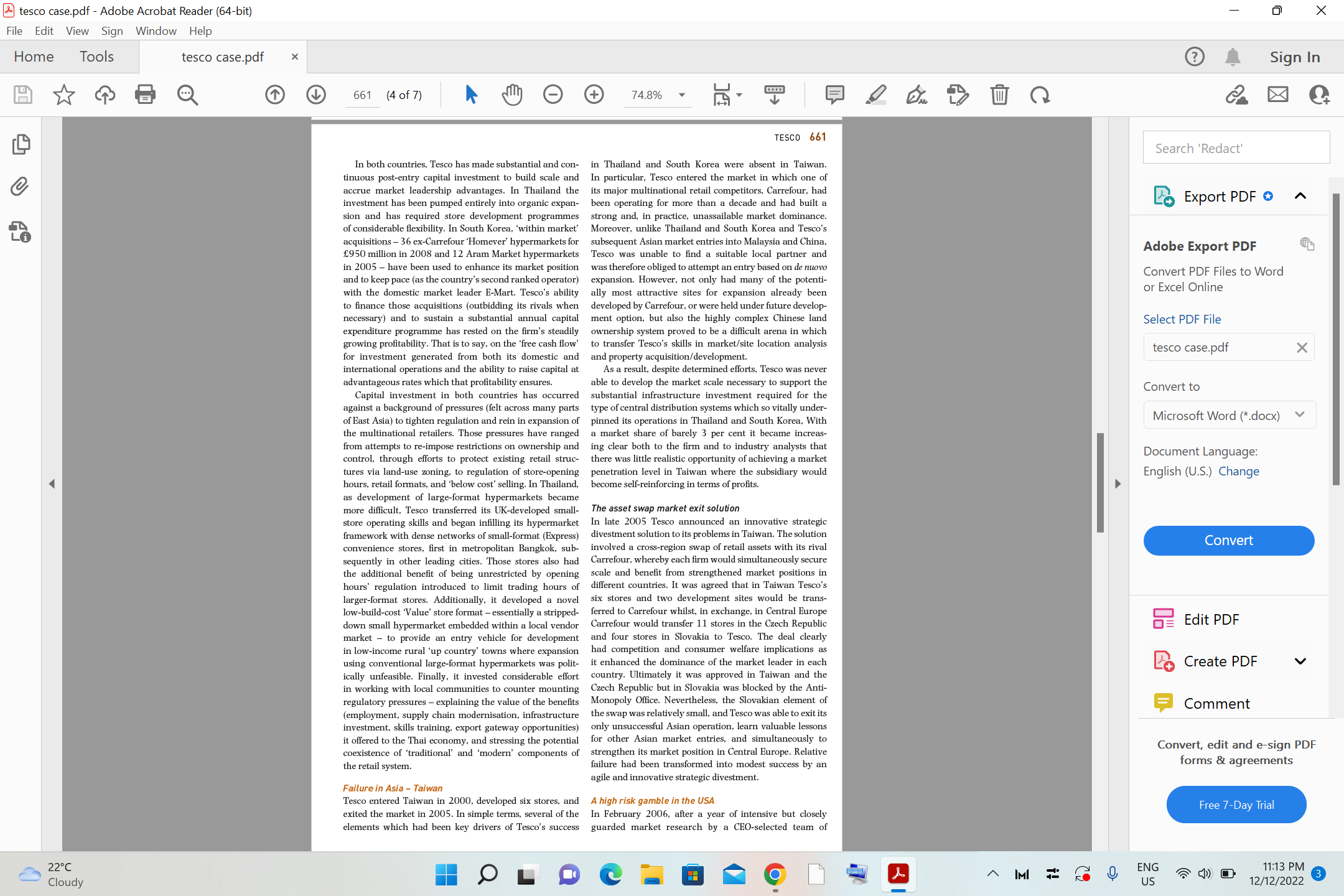Show hidden system tray icons
This screenshot has width=1344, height=896.
tap(993, 874)
